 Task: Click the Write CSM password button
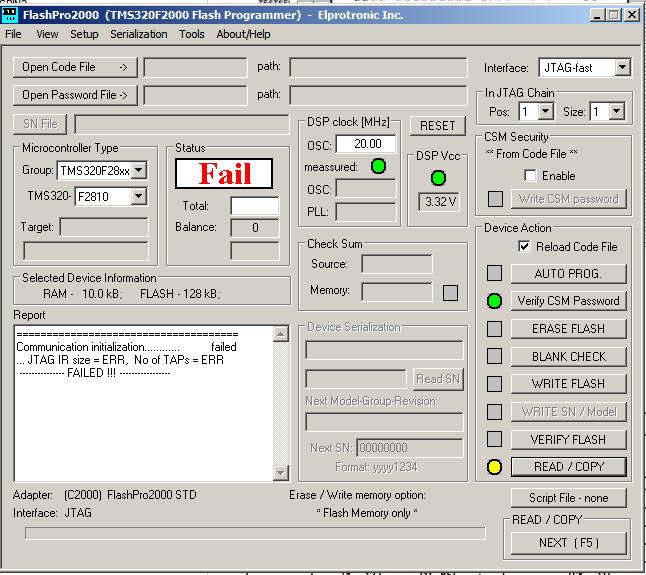point(569,199)
